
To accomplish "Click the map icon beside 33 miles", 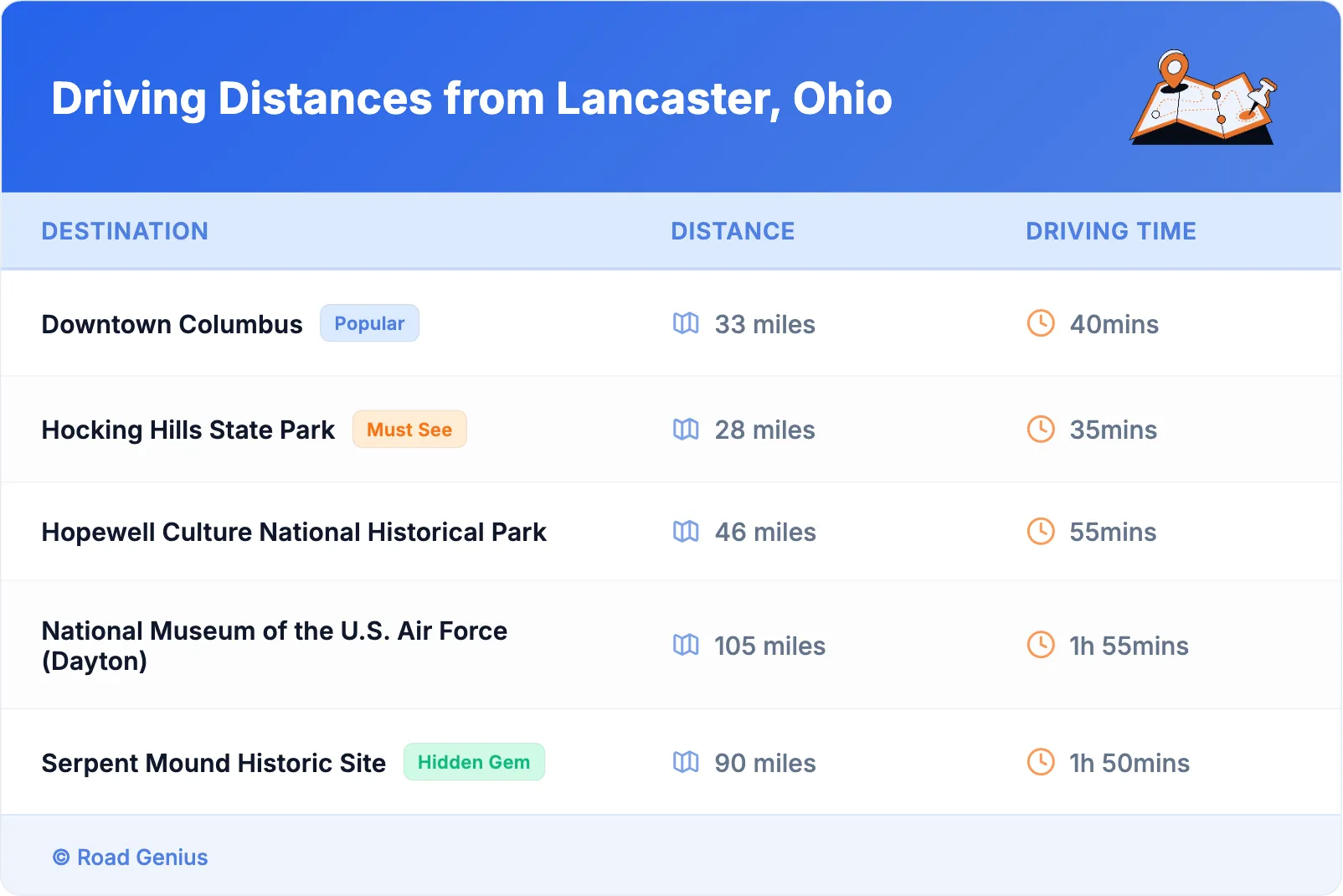I will pyautogui.click(x=686, y=323).
